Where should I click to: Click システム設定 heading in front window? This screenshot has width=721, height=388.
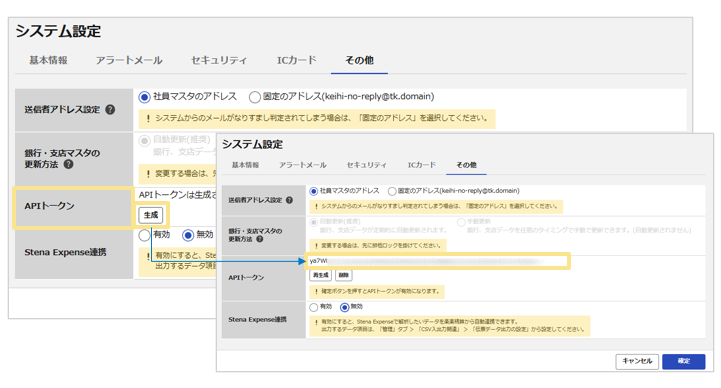point(252,144)
